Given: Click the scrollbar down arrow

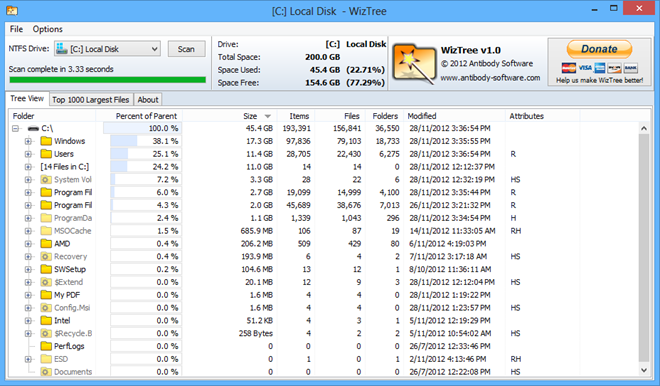Looking at the screenshot, I should tap(644, 370).
